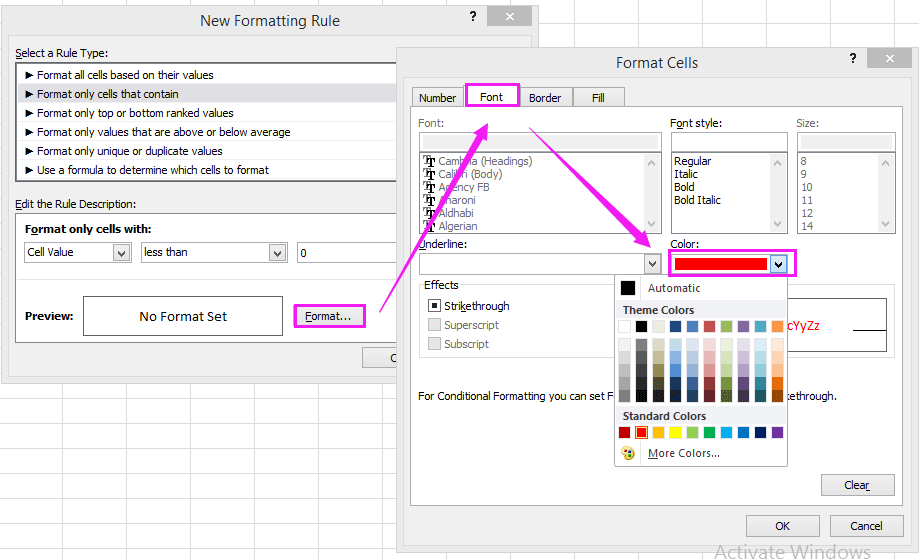Expand the font Color dropdown arrow
The height and width of the screenshot is (560, 919).
coord(778,264)
